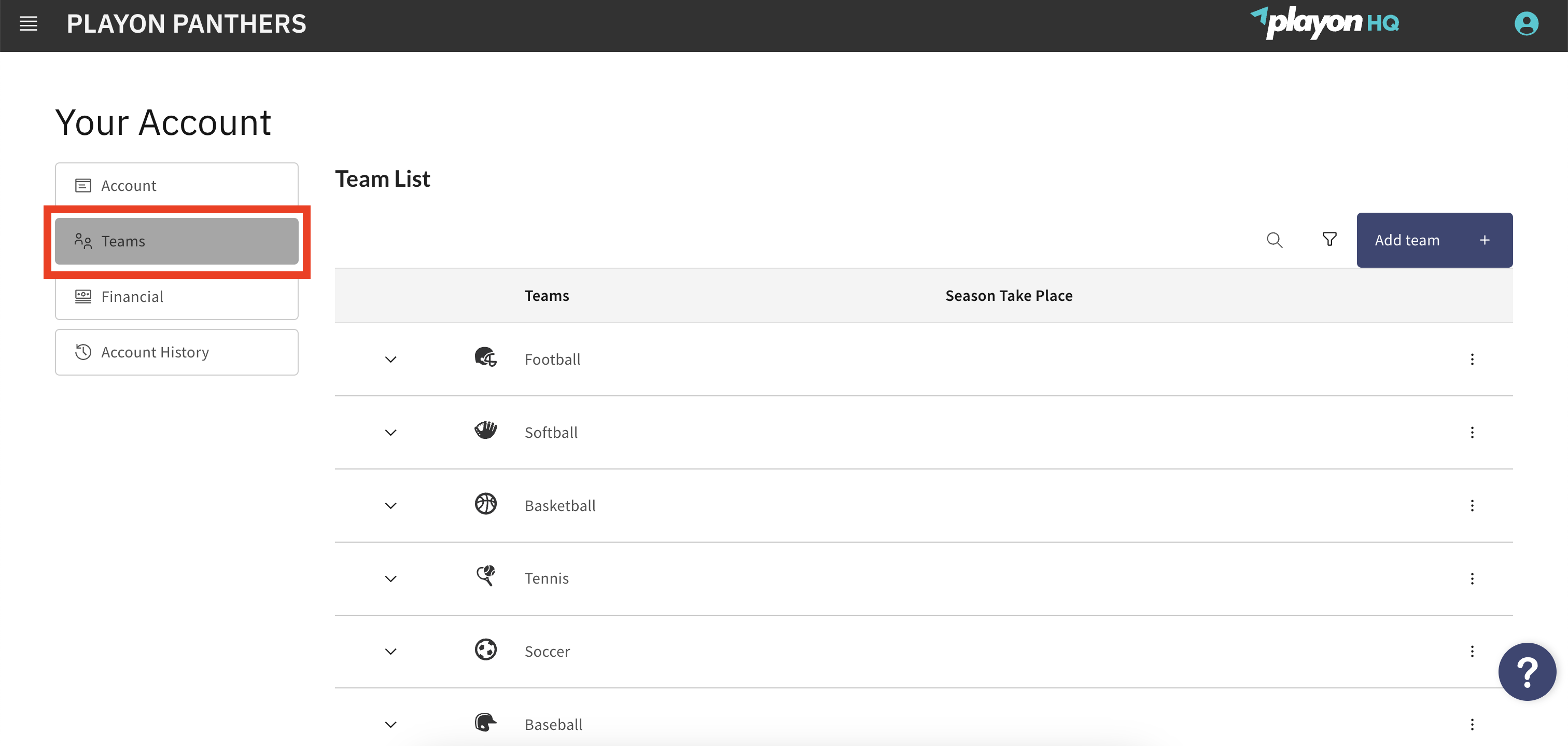Expand the Football team row
1568x746 pixels.
click(x=391, y=360)
